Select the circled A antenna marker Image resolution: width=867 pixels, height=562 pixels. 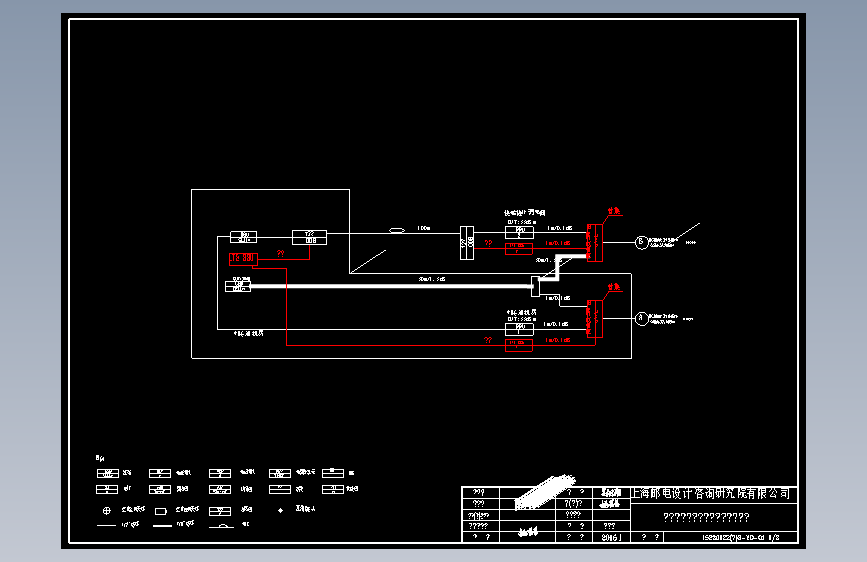pyautogui.click(x=641, y=319)
